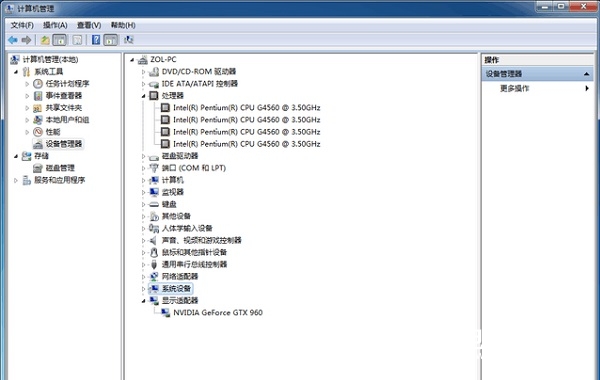600x380 pixels.
Task: Click the 通用串行总线控制器 USB icon
Action: click(x=154, y=264)
